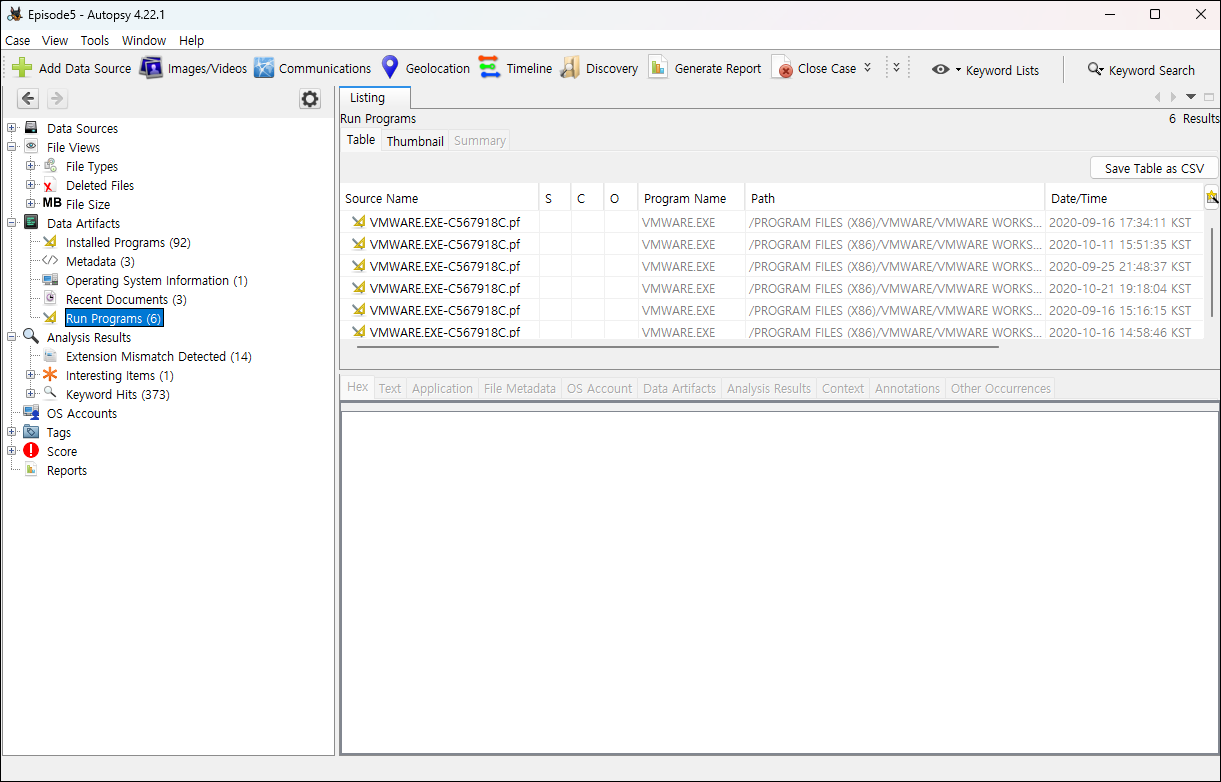Image resolution: width=1221 pixels, height=782 pixels.
Task: Expand the Tags node
Action: pyautogui.click(x=12, y=432)
